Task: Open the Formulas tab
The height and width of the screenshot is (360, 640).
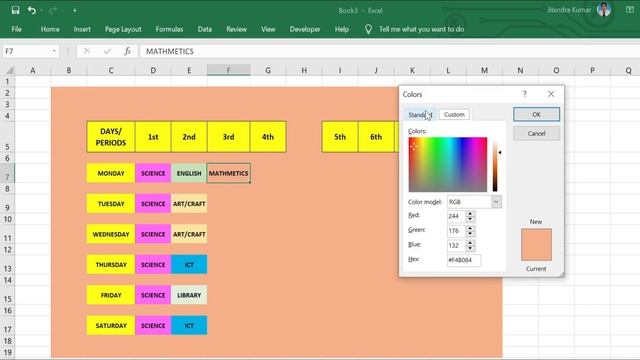Action: pyautogui.click(x=169, y=29)
